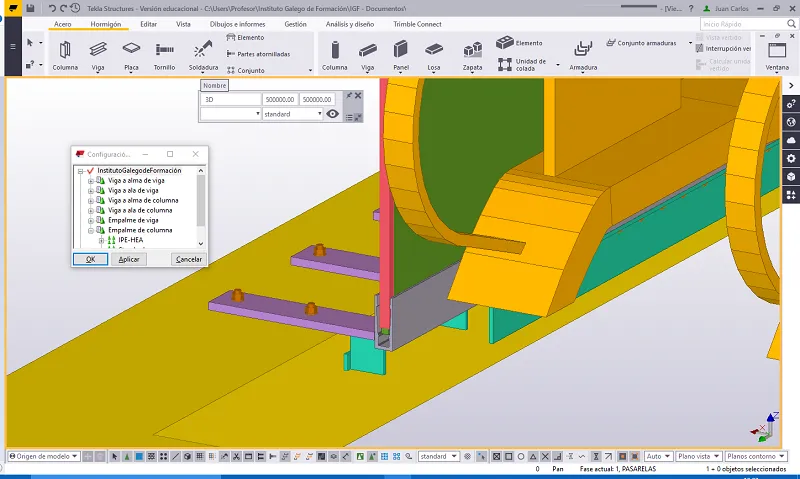
Task: Switch to the Editar tab
Action: tap(148, 24)
